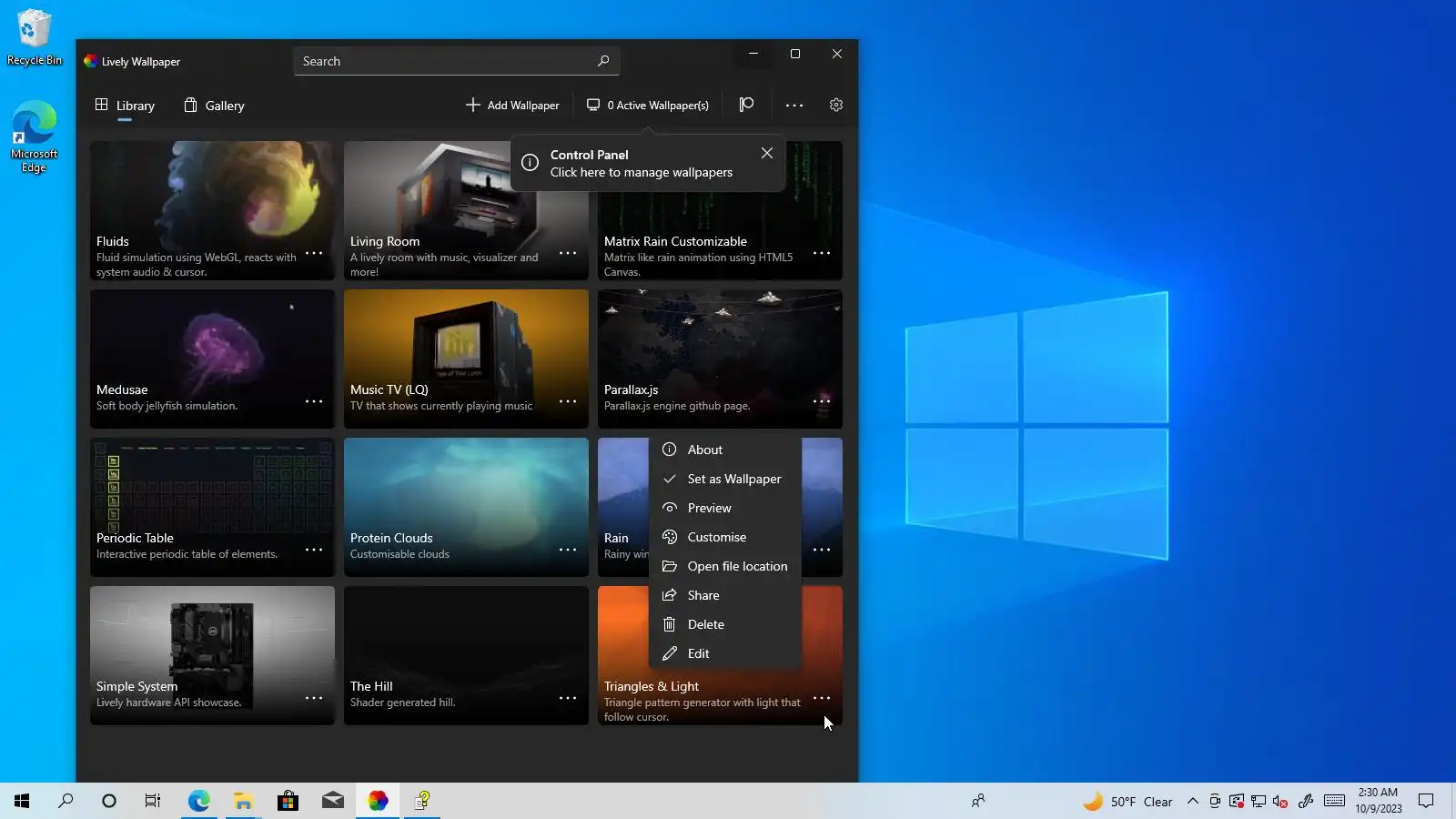Select the Protein Clouds thumbnail

466,507
